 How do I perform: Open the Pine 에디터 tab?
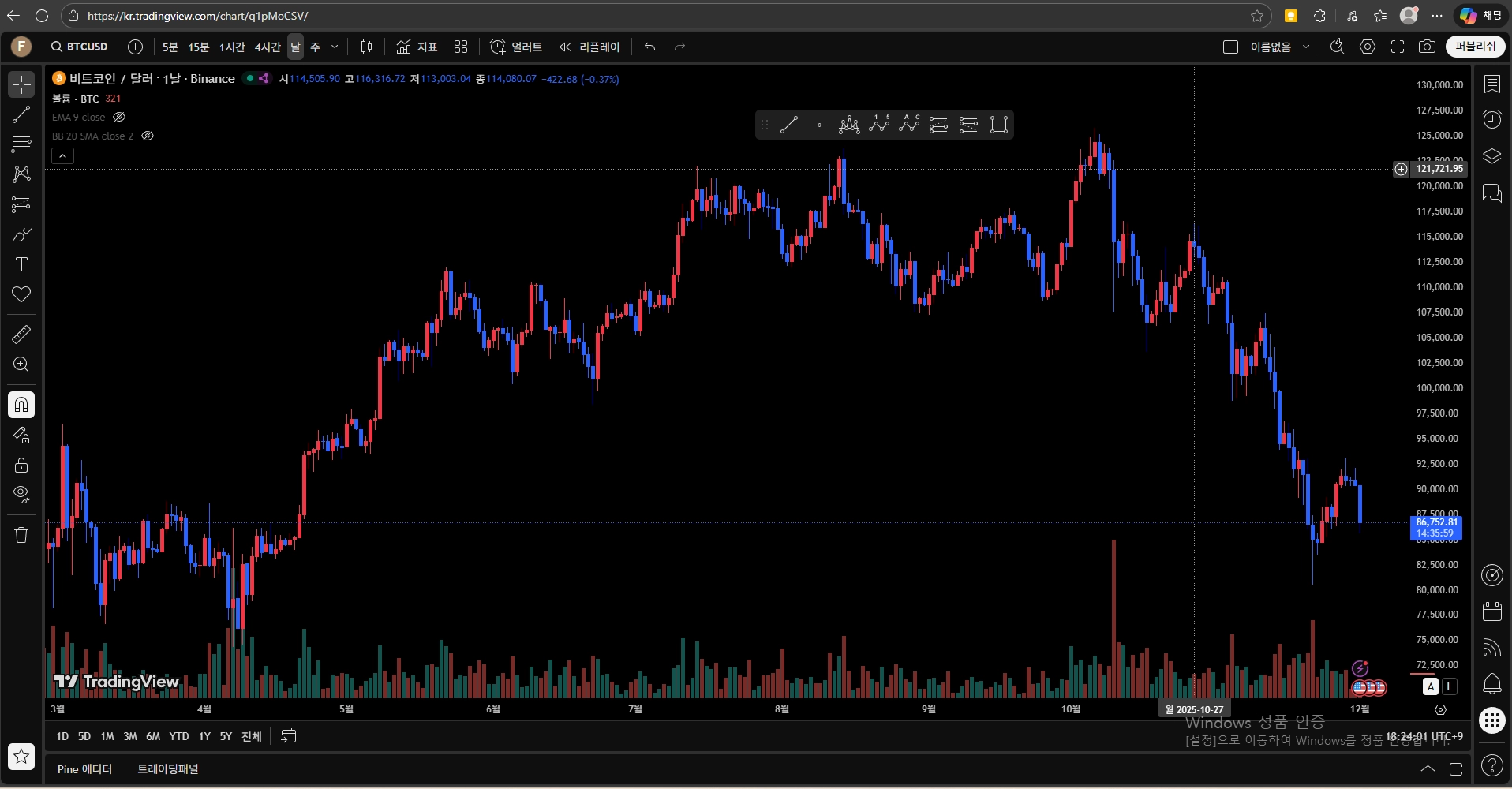[x=84, y=768]
